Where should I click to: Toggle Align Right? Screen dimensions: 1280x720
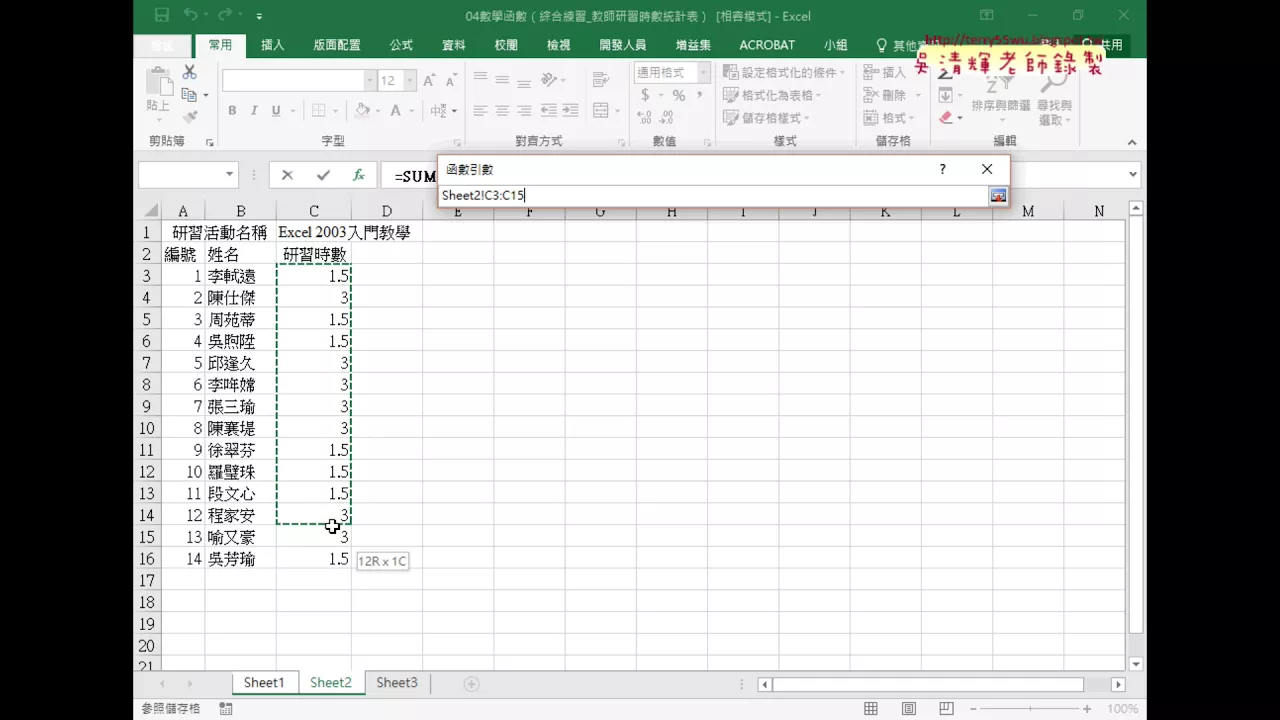(x=524, y=111)
